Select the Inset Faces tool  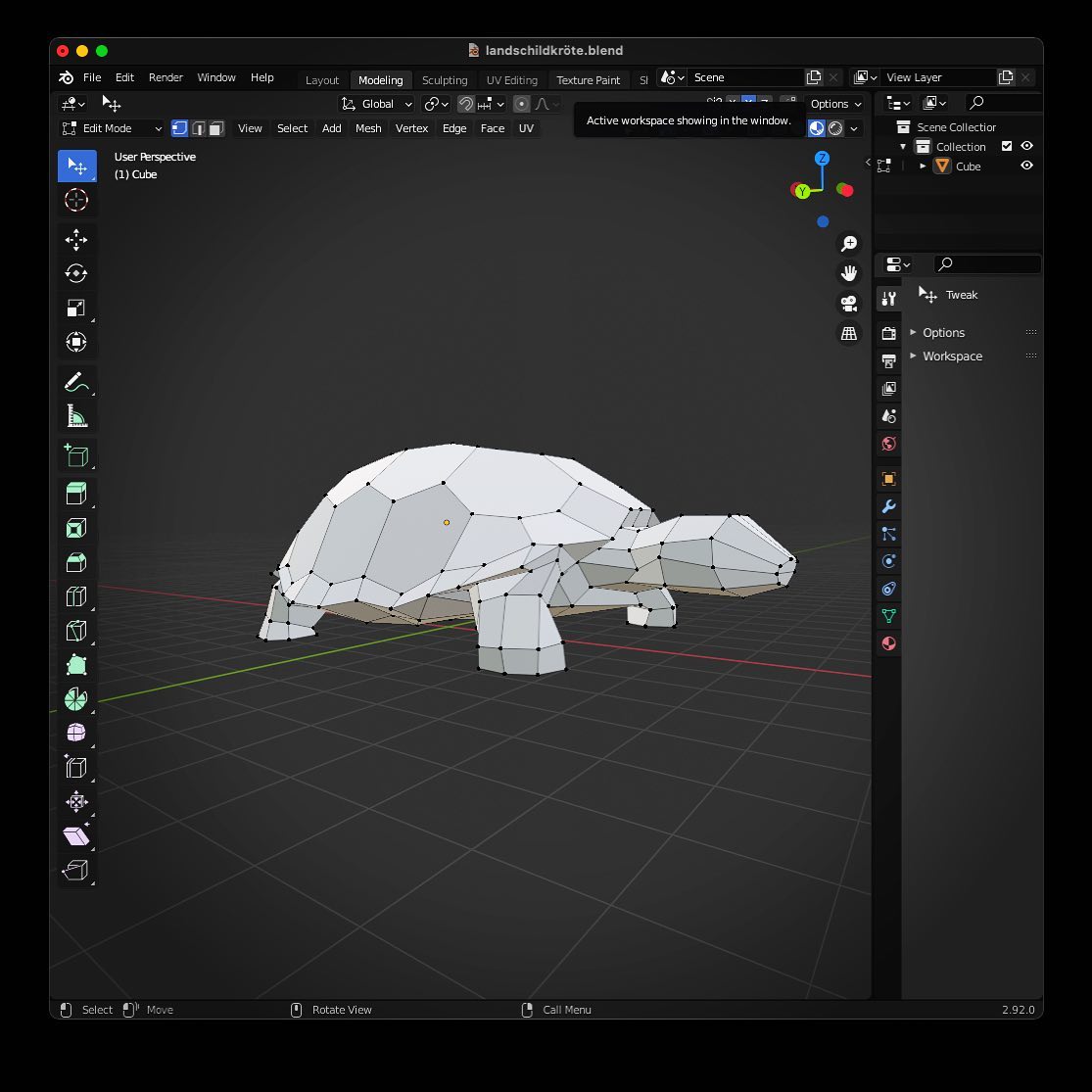pyautogui.click(x=76, y=528)
